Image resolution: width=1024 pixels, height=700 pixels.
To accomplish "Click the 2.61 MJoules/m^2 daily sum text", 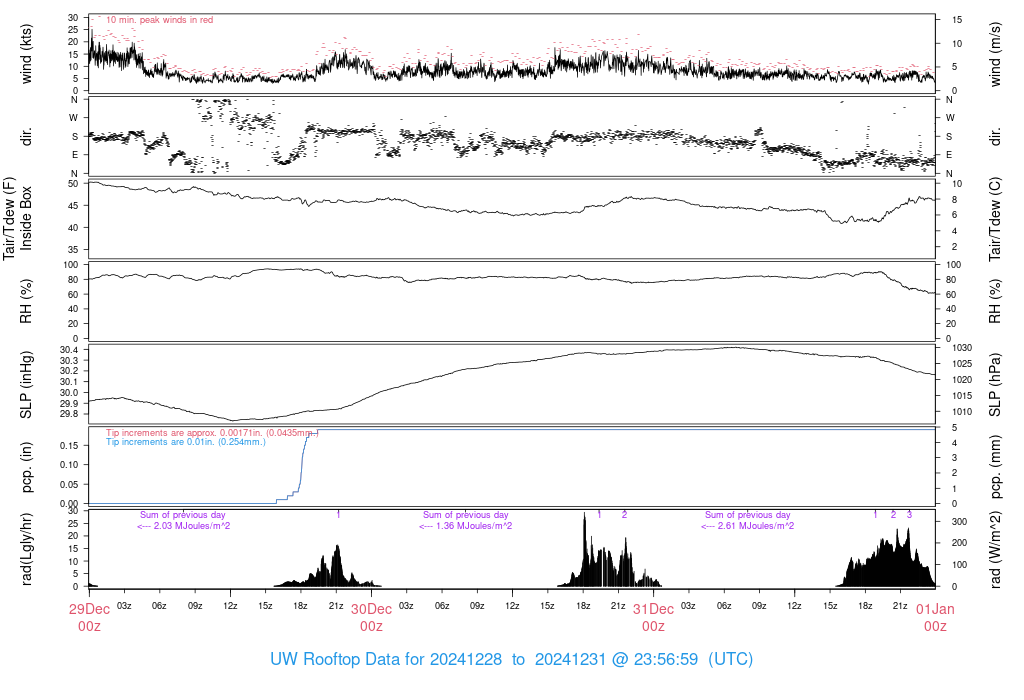I will tap(748, 526).
